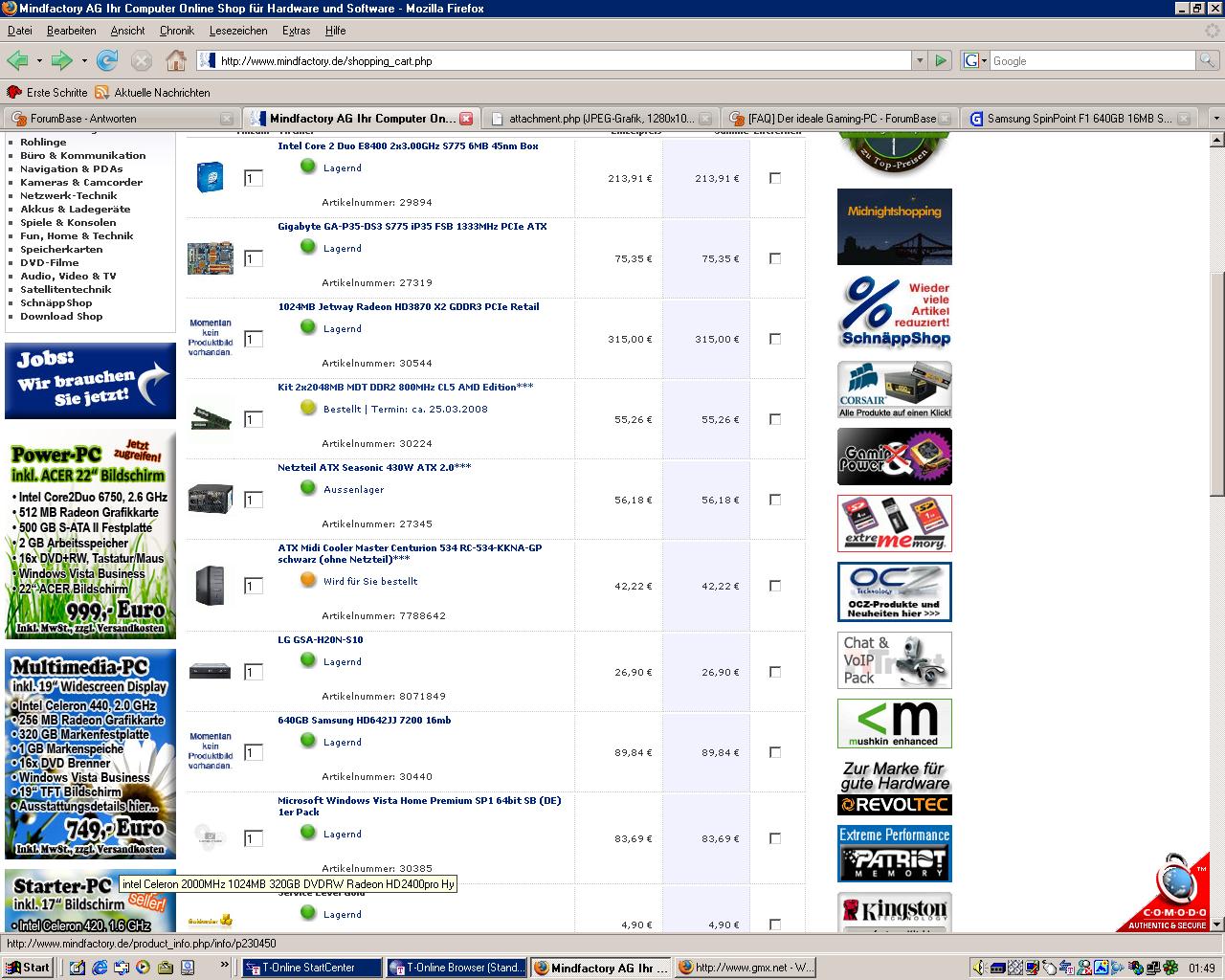
Task: Click the Chat & VoIP Pack banner
Action: [895, 659]
